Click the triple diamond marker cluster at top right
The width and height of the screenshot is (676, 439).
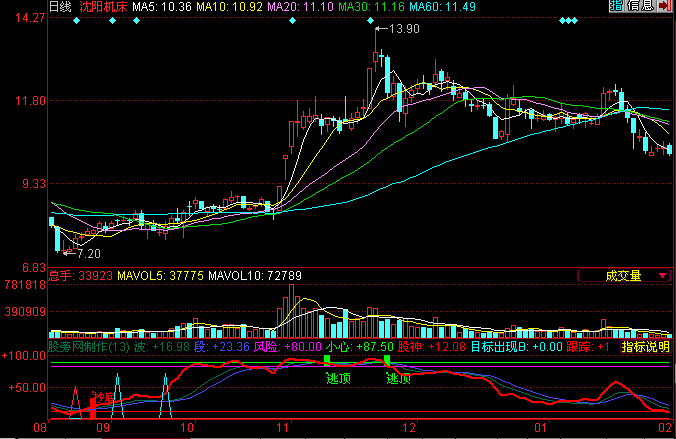point(567,21)
